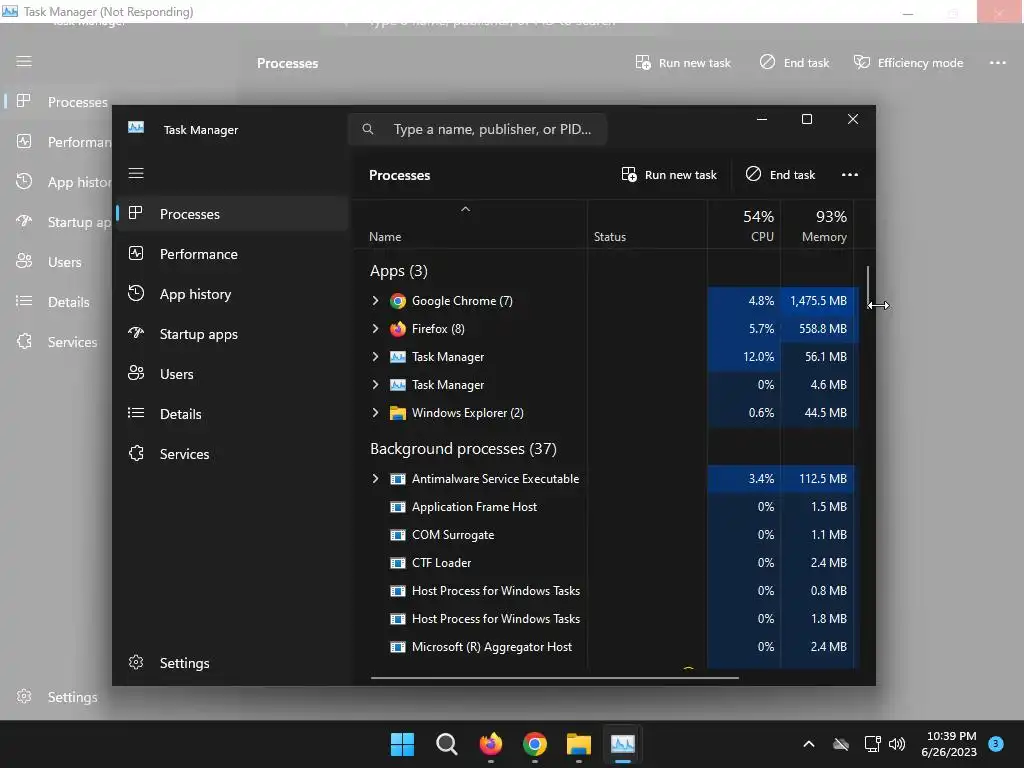This screenshot has height=768, width=1024.
Task: Click the Apps (3) group heading
Action: coord(398,270)
